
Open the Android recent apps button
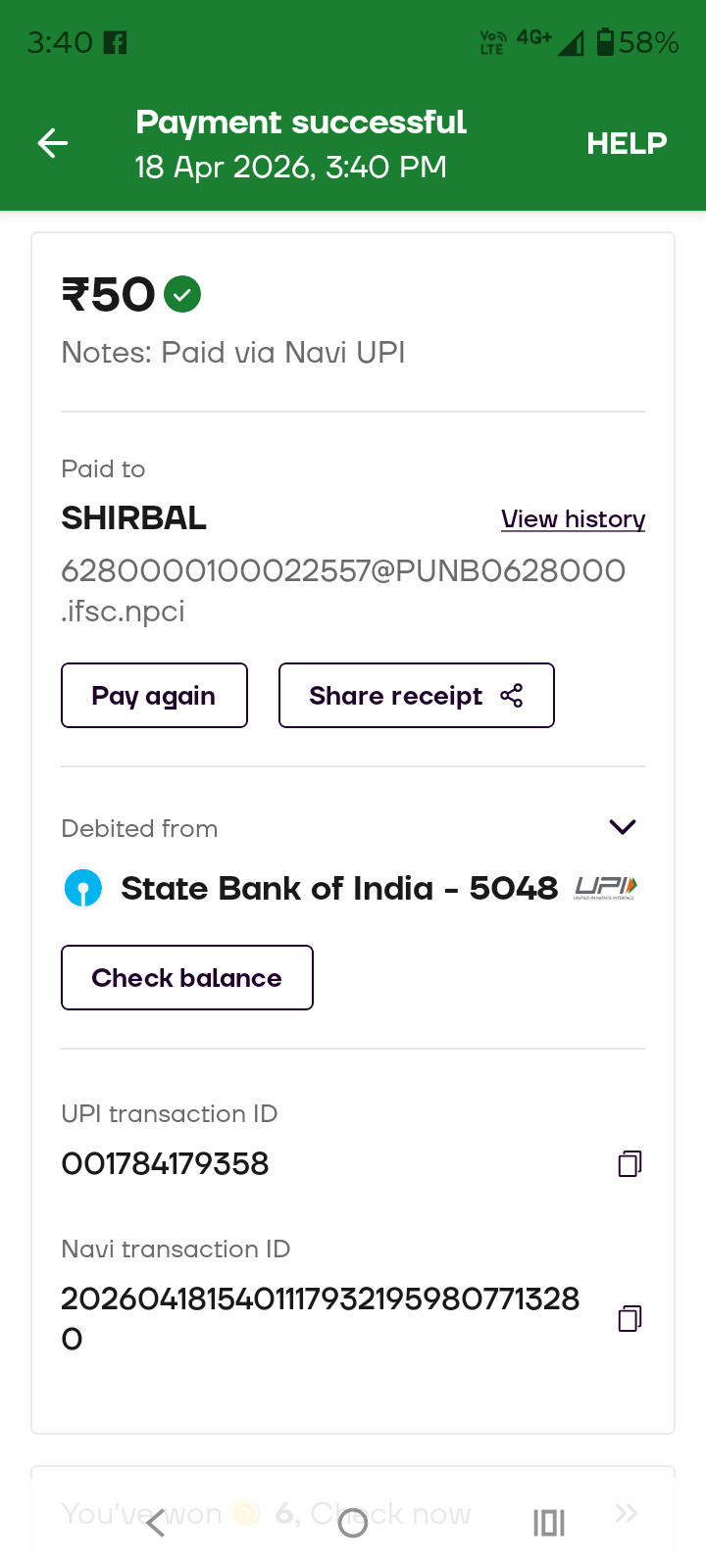[549, 1523]
